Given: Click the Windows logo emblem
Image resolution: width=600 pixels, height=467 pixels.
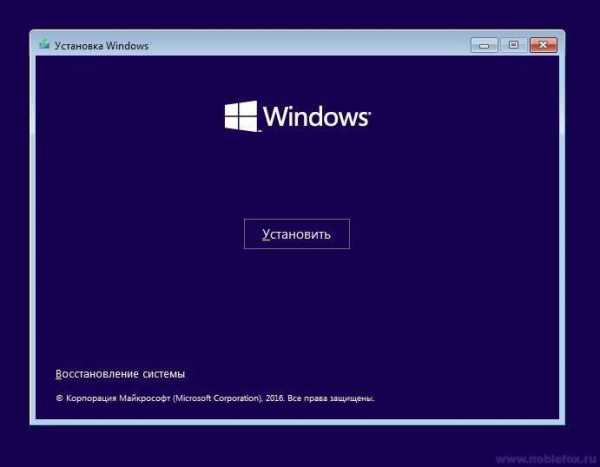Looking at the screenshot, I should [241, 116].
